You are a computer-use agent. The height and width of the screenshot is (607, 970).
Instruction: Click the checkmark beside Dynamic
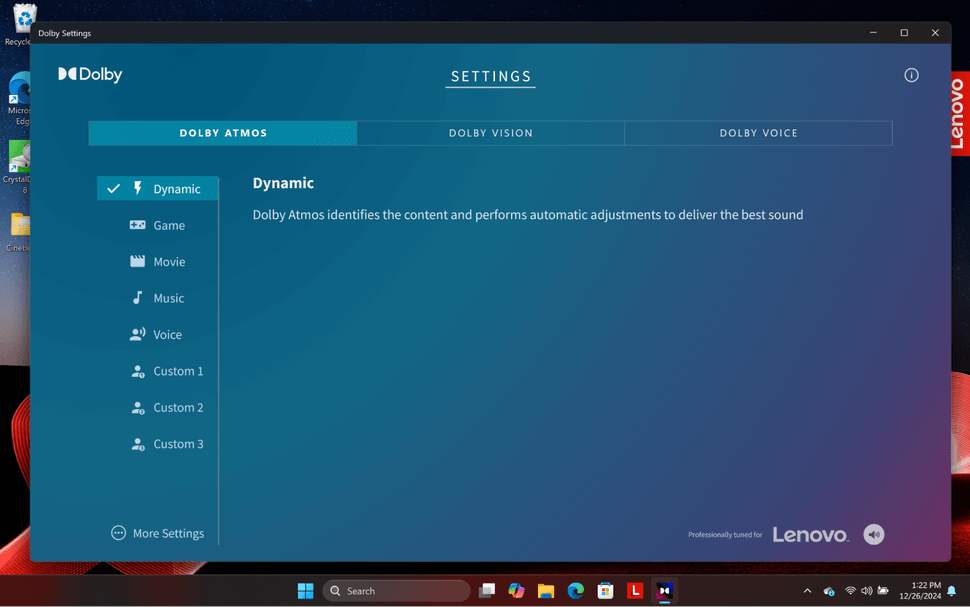[x=113, y=188]
